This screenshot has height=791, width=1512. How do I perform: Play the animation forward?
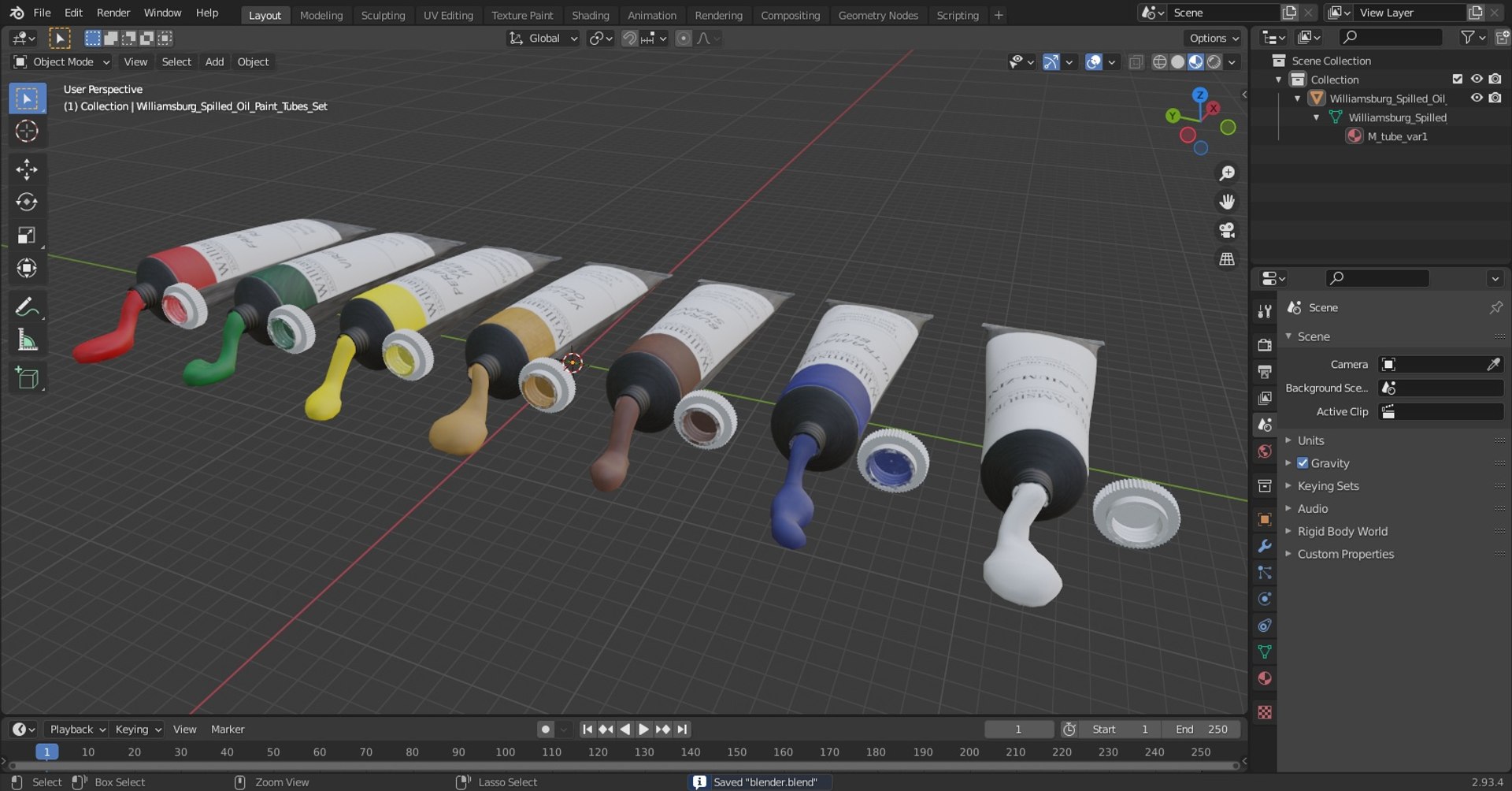pos(643,730)
